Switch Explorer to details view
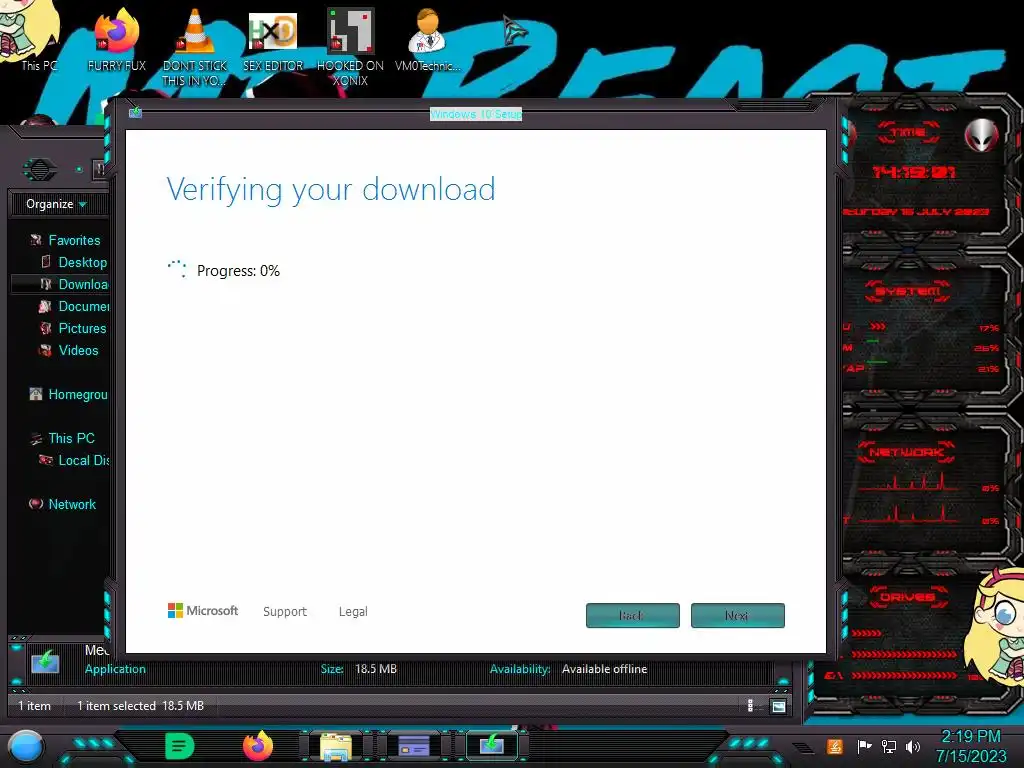This screenshot has height=768, width=1024. tap(750, 706)
